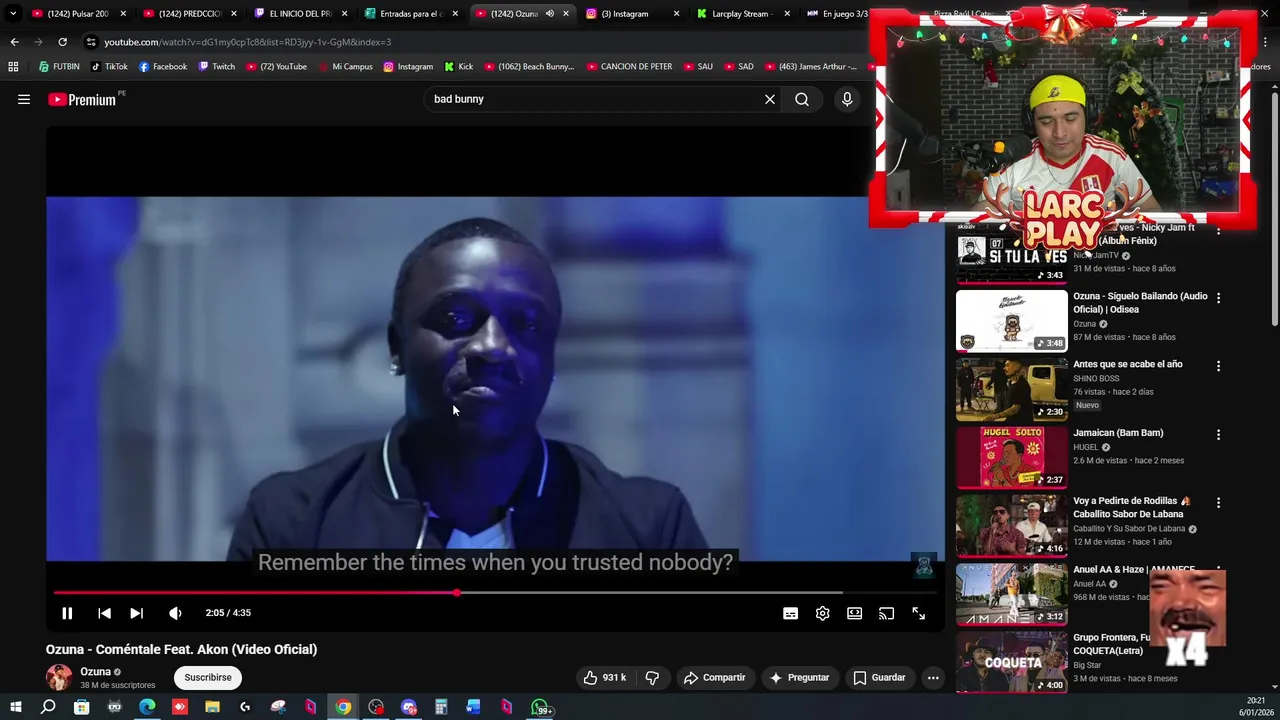Run the search with the magnifier button
The width and height of the screenshot is (1280, 720).
coord(802,99)
